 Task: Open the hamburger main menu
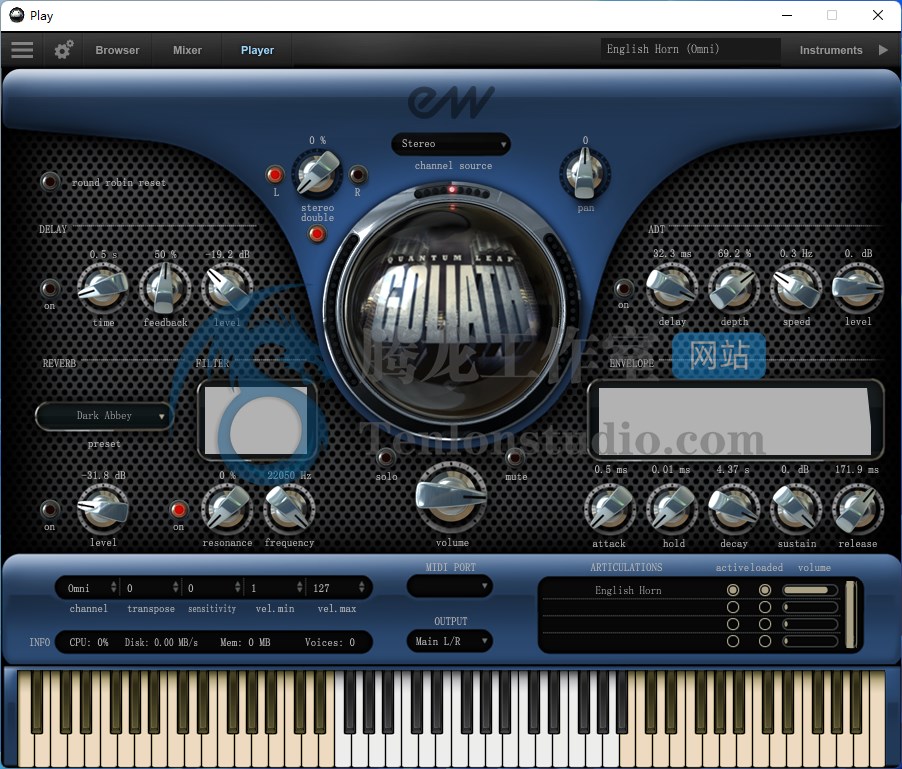22,50
